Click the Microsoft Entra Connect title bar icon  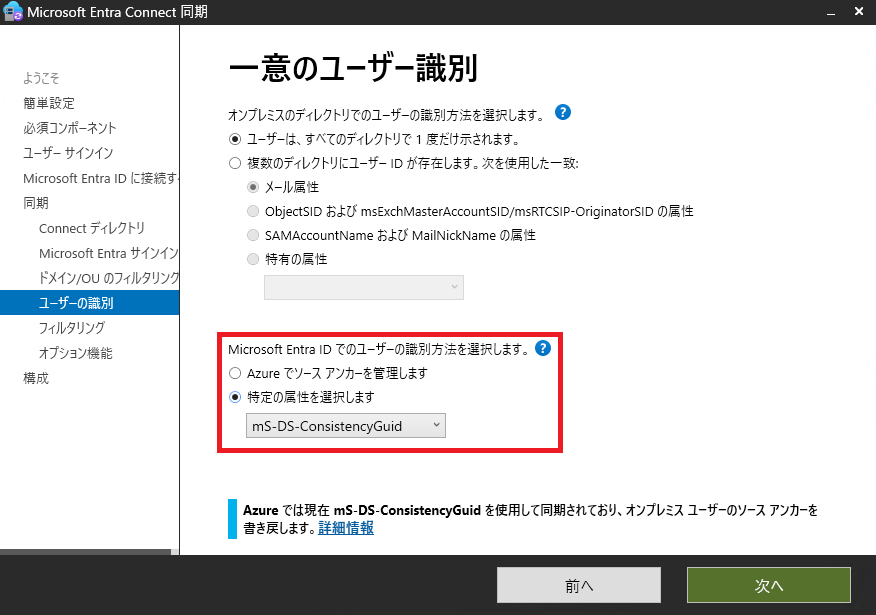point(14,12)
